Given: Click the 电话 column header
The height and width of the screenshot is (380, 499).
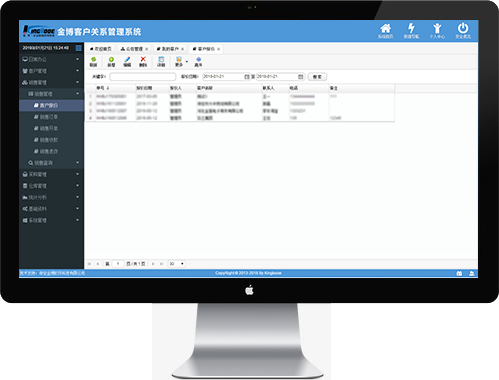Looking at the screenshot, I should point(309,88).
